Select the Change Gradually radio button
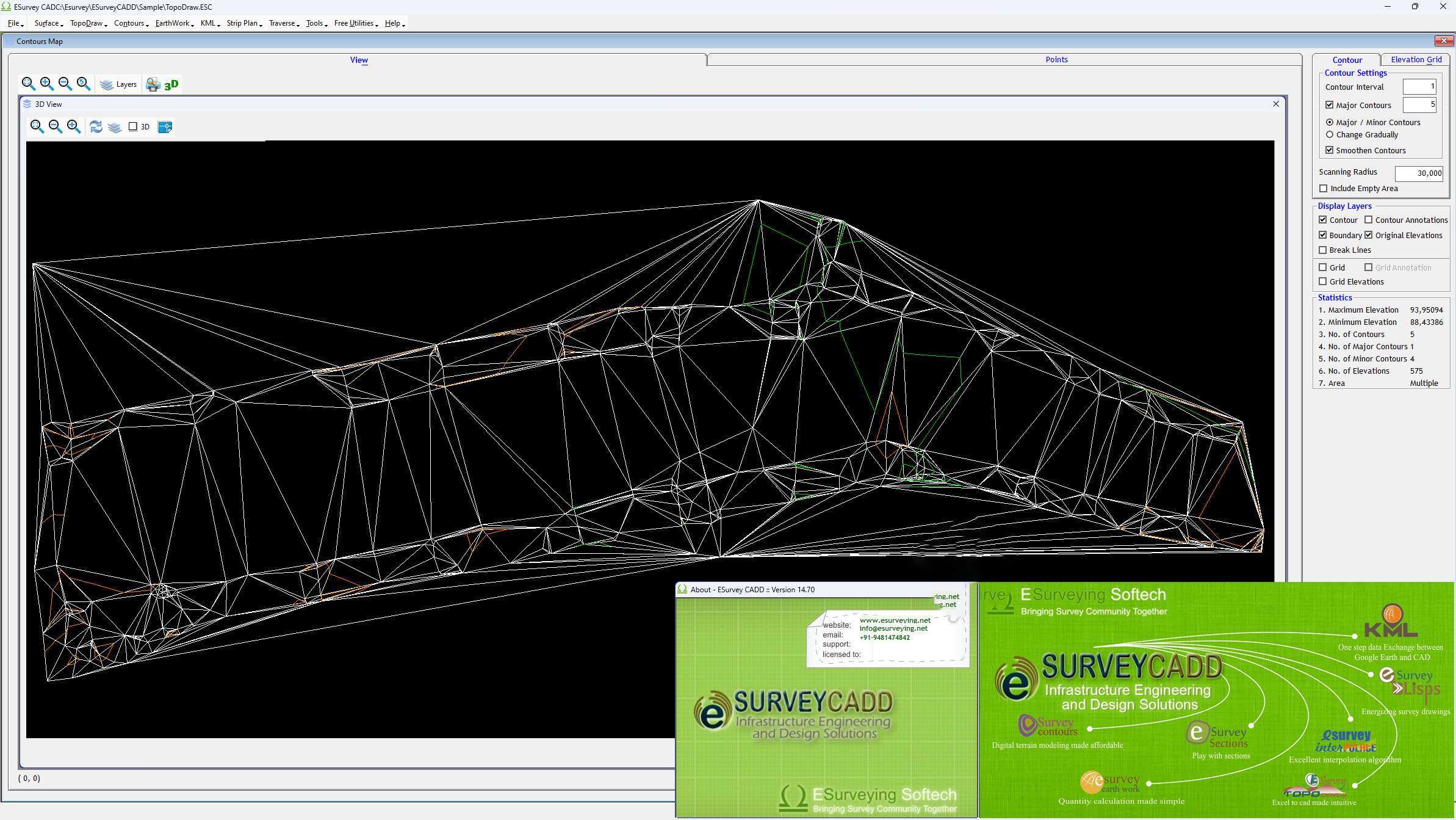The image size is (1456, 820). pos(1330,134)
